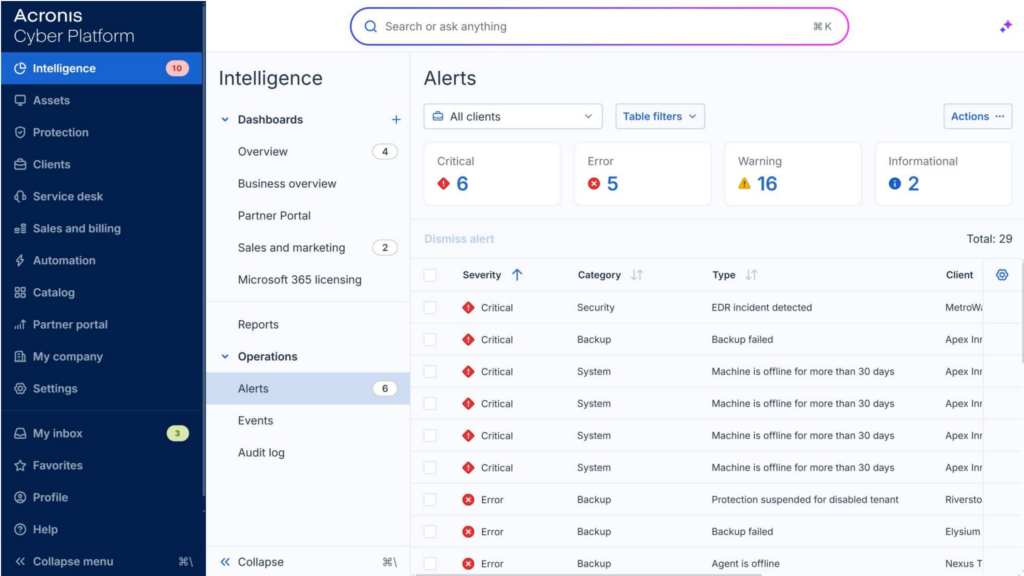
Task: Click Service desk headset icon
Action: click(20, 196)
